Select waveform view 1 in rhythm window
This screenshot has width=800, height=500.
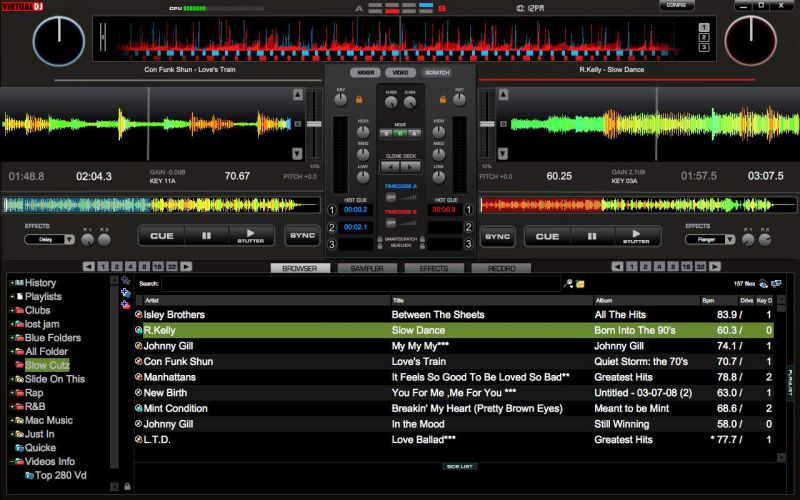pyautogui.click(x=704, y=27)
